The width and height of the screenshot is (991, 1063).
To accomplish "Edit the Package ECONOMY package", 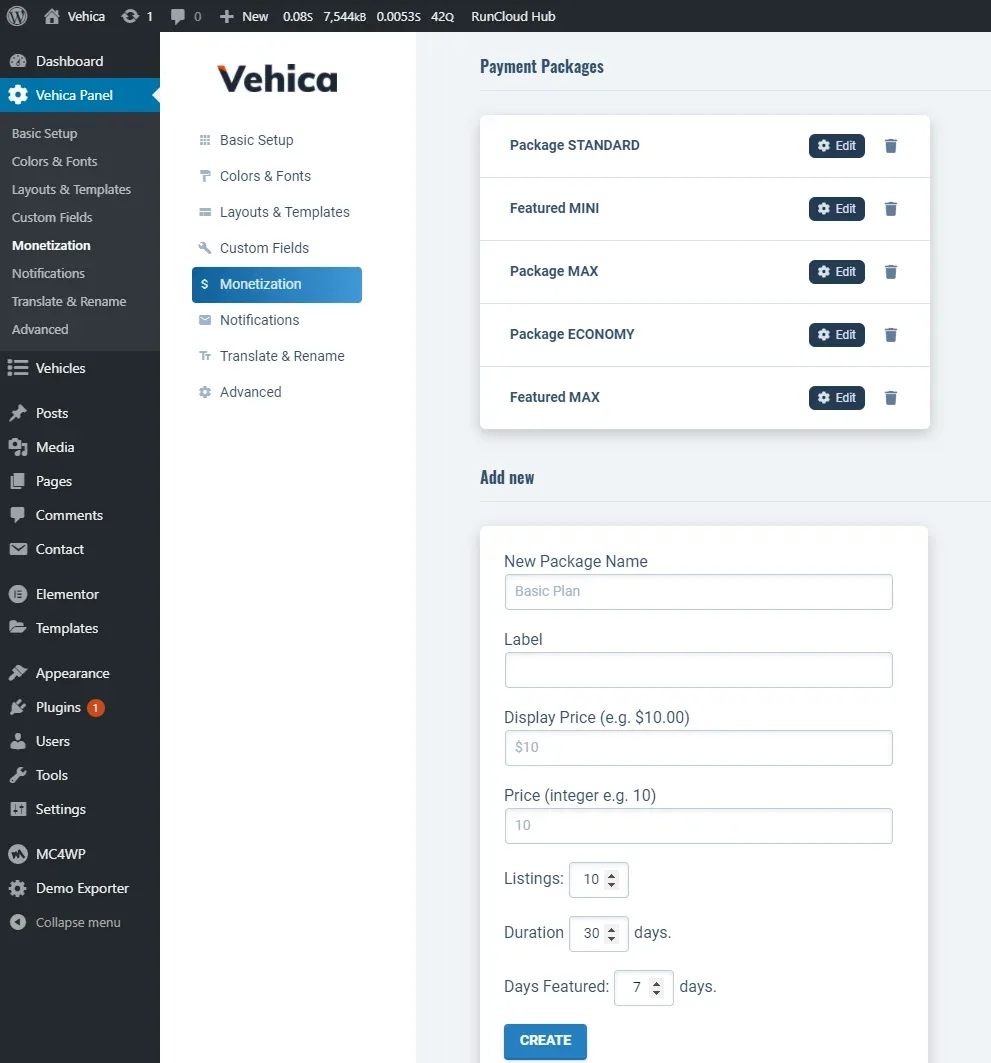I will point(836,335).
